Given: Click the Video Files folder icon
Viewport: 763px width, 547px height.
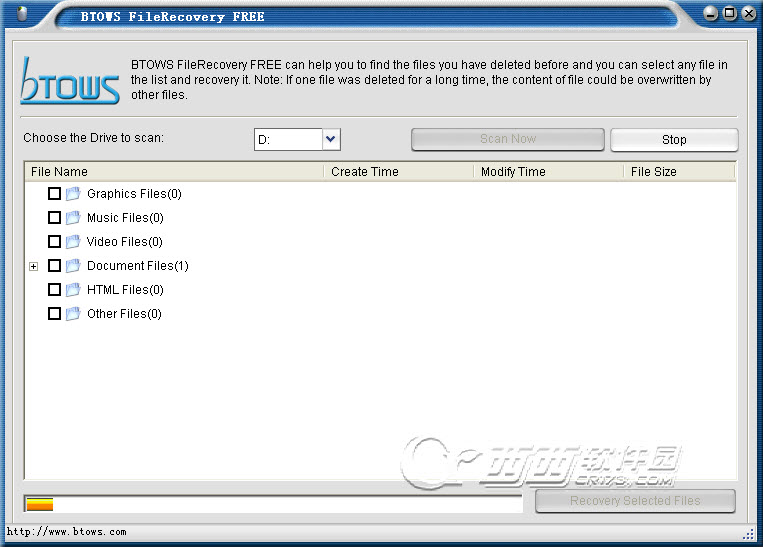Looking at the screenshot, I should click(73, 241).
